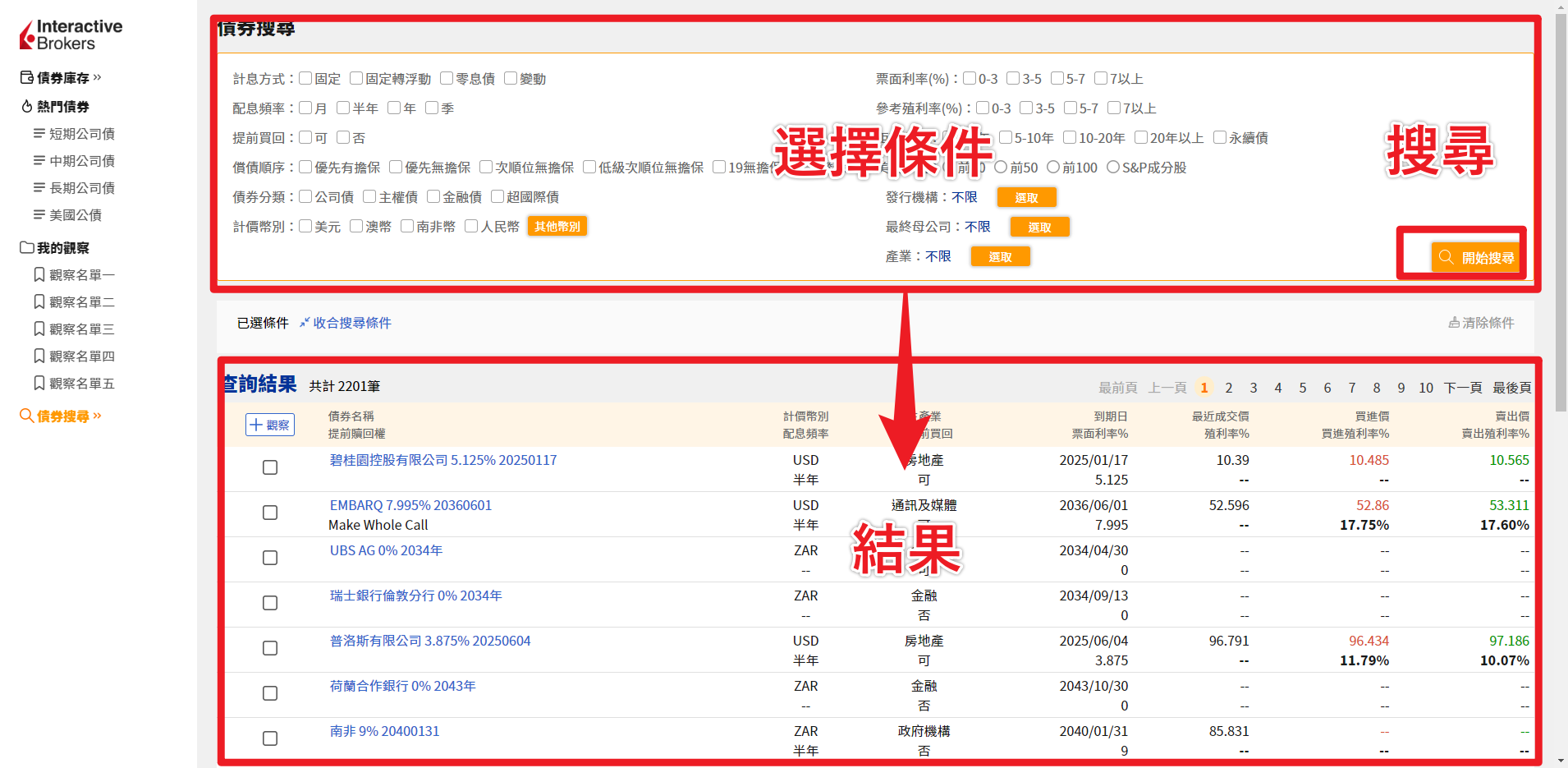Check 人民幣 currency
Screen dimensions: 1568x768
click(x=471, y=226)
